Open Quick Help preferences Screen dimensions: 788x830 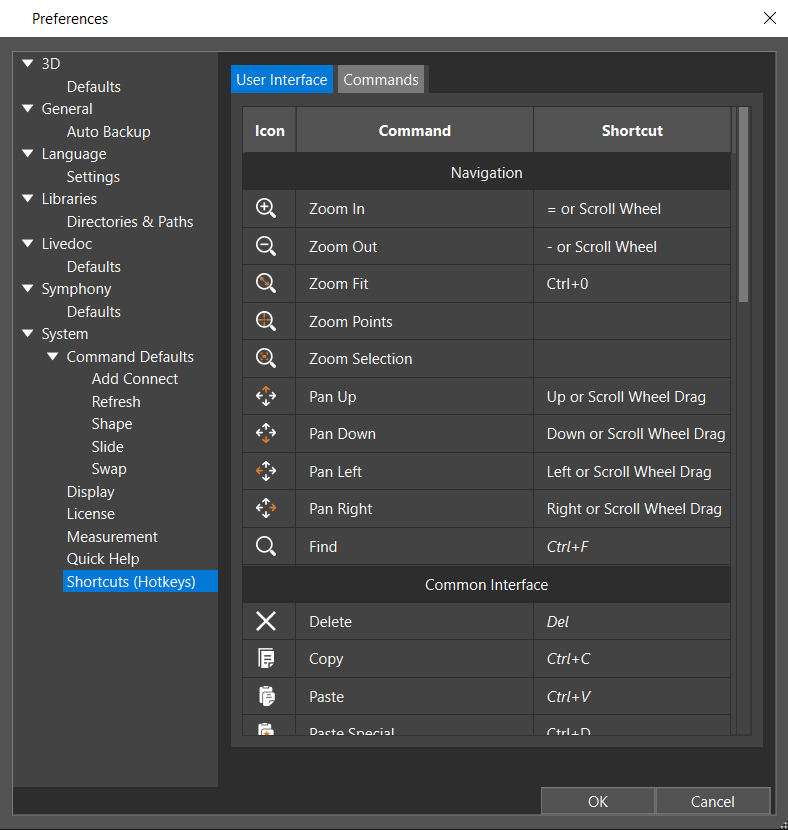(x=103, y=558)
